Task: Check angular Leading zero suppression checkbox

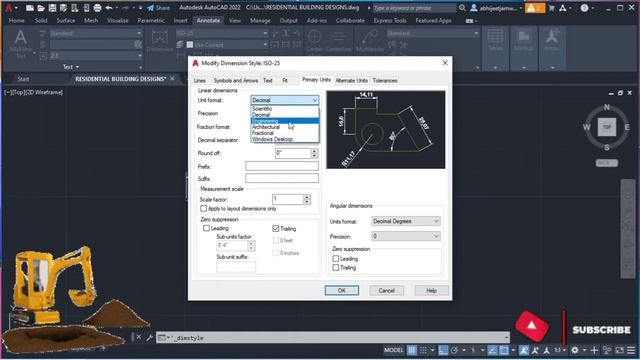Action: pyautogui.click(x=336, y=259)
